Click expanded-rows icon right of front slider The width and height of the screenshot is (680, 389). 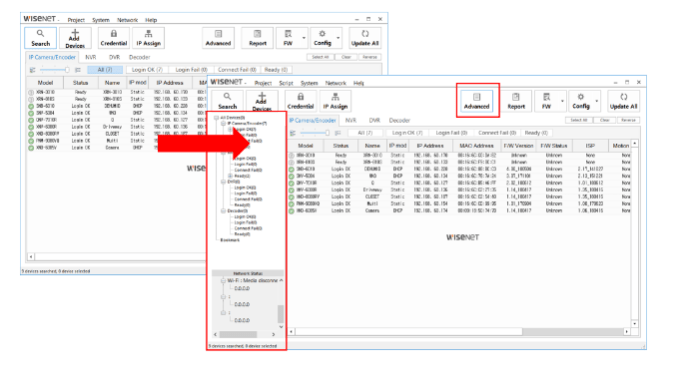tap(338, 133)
